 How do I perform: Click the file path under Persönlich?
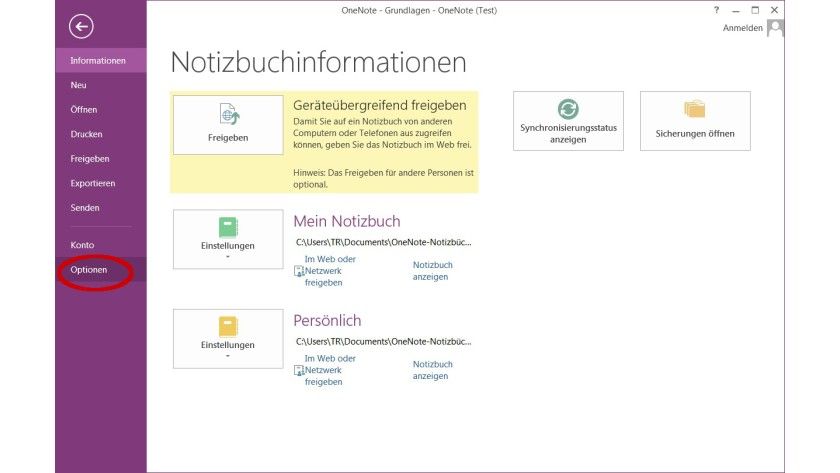[x=384, y=341]
